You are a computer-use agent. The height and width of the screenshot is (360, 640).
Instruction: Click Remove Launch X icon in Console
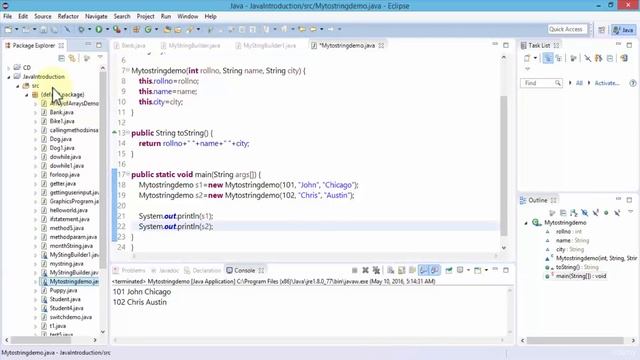365,270
